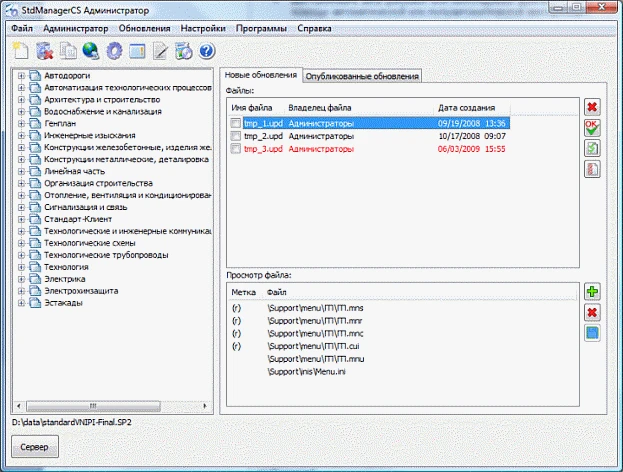Click the blue help question mark icon
623x472 pixels.
pos(207,50)
